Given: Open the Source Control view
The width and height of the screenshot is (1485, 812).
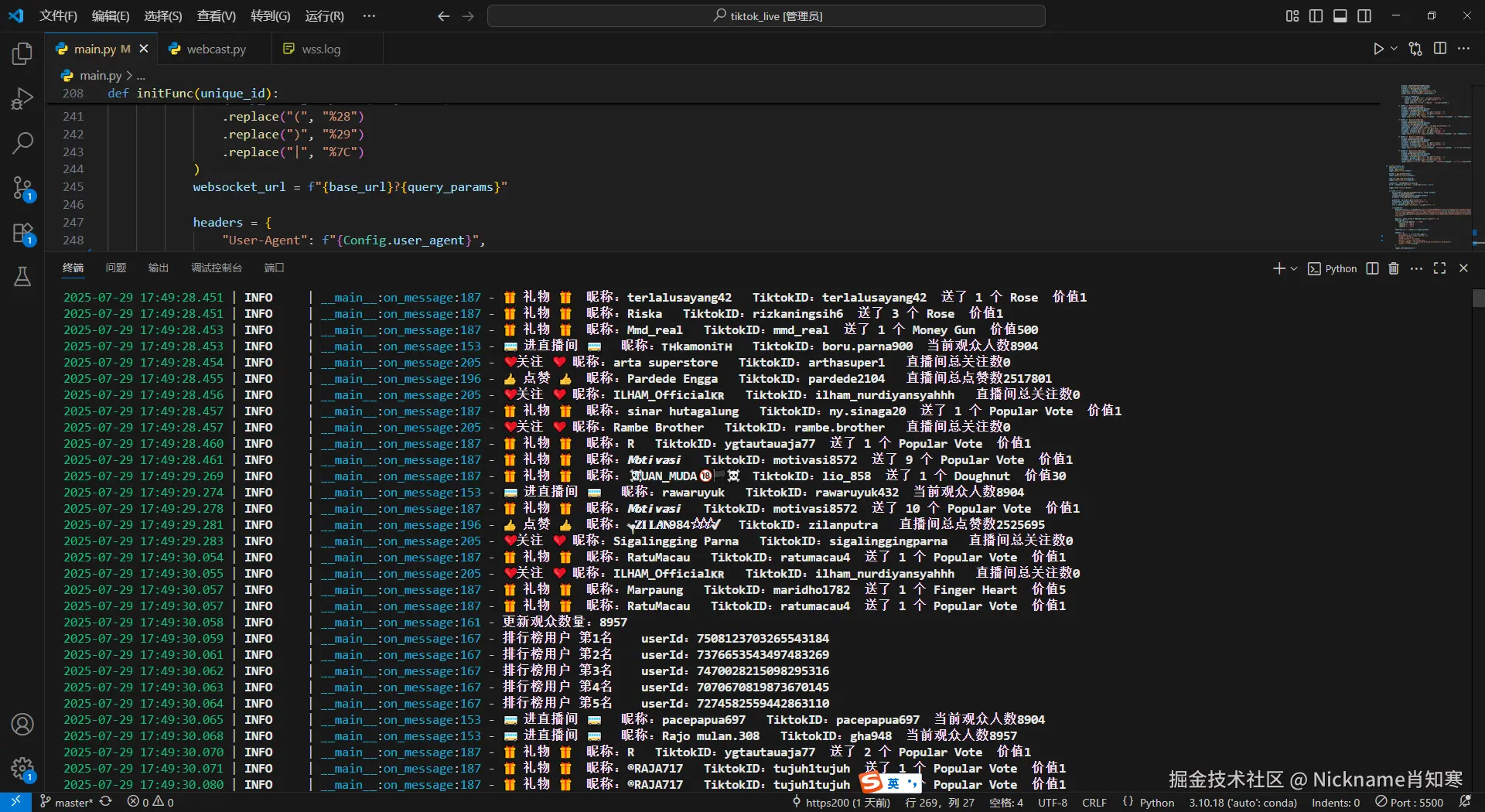Looking at the screenshot, I should click(22, 188).
